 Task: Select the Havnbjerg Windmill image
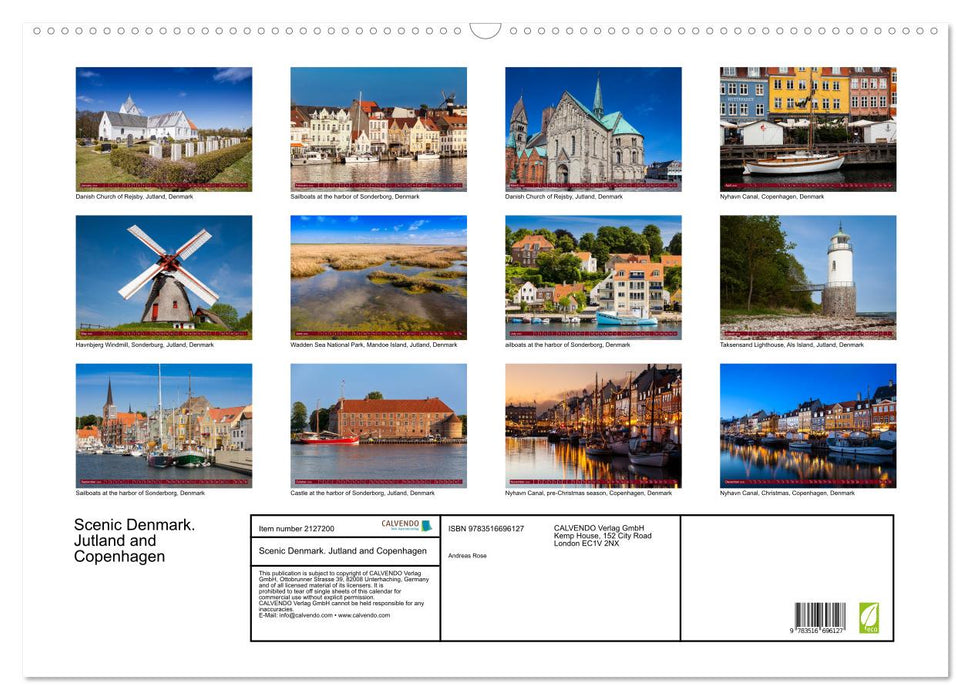click(163, 277)
